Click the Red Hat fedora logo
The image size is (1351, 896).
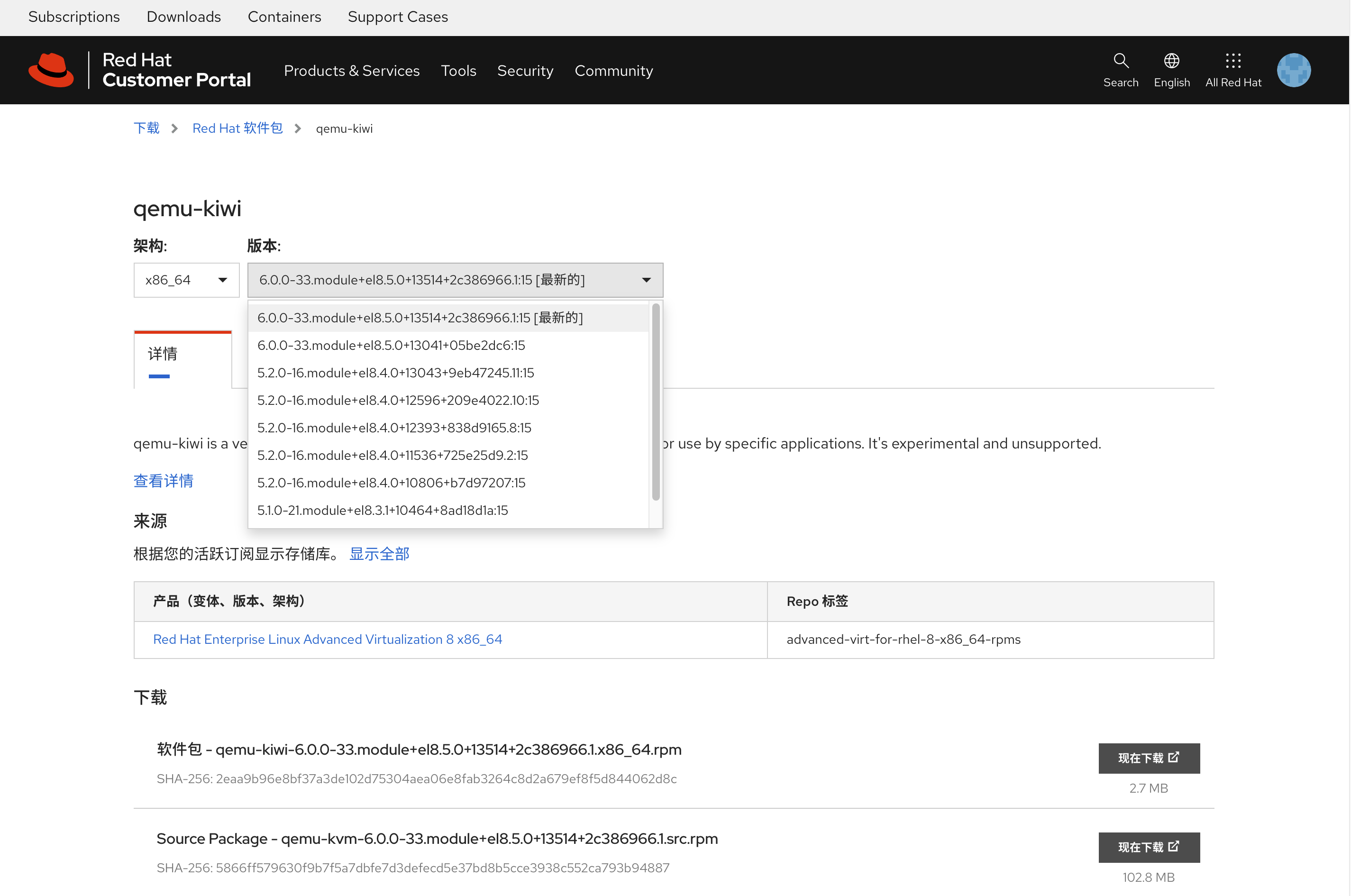coord(51,70)
